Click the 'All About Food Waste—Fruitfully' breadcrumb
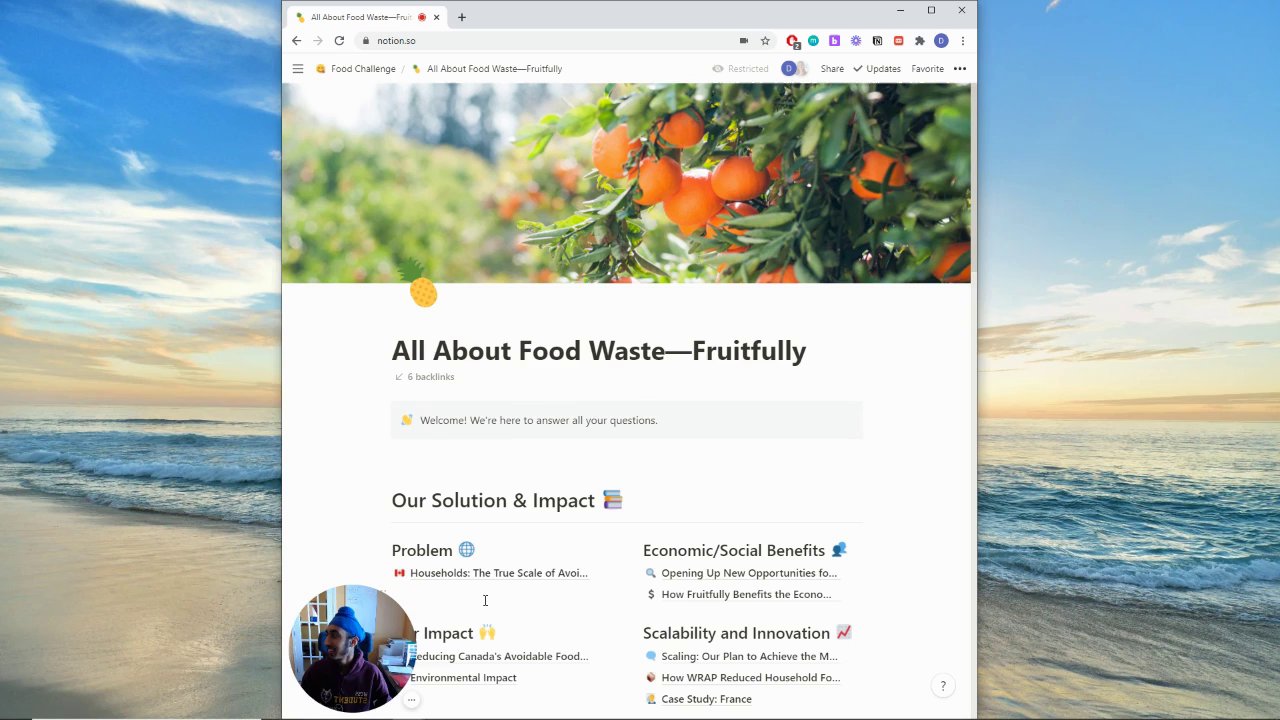The width and height of the screenshot is (1280, 720). [x=487, y=69]
